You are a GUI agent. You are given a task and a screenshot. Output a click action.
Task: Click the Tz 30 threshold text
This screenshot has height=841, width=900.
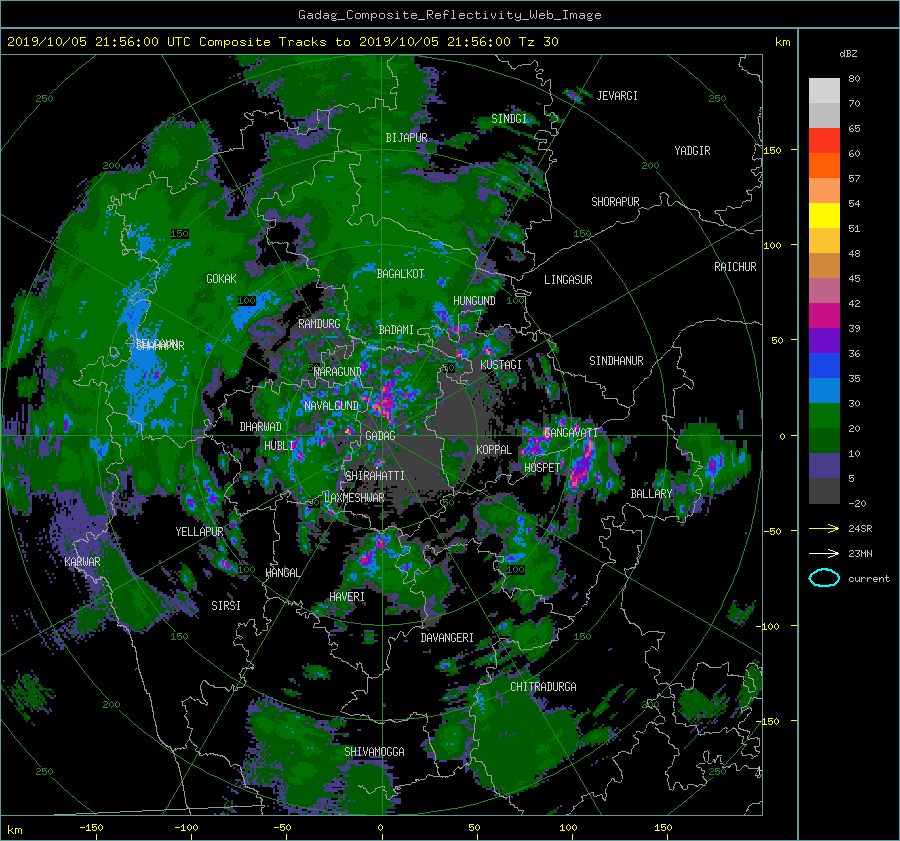click(x=538, y=42)
